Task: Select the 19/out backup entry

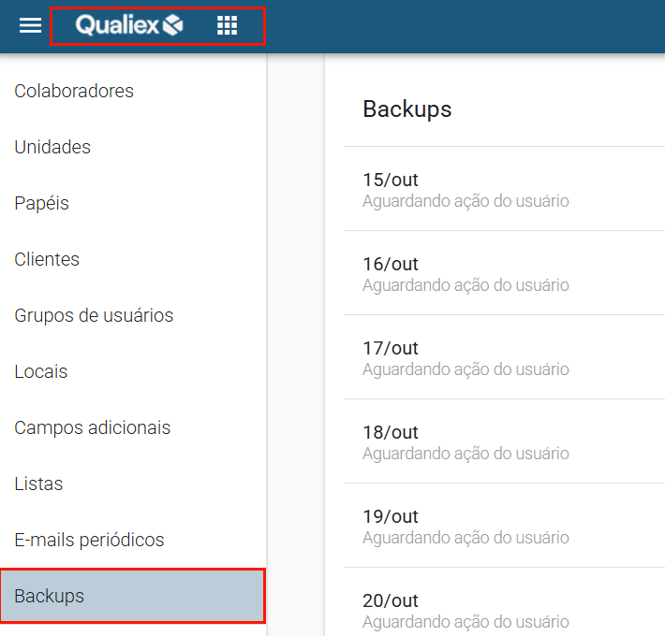Action: click(500, 525)
